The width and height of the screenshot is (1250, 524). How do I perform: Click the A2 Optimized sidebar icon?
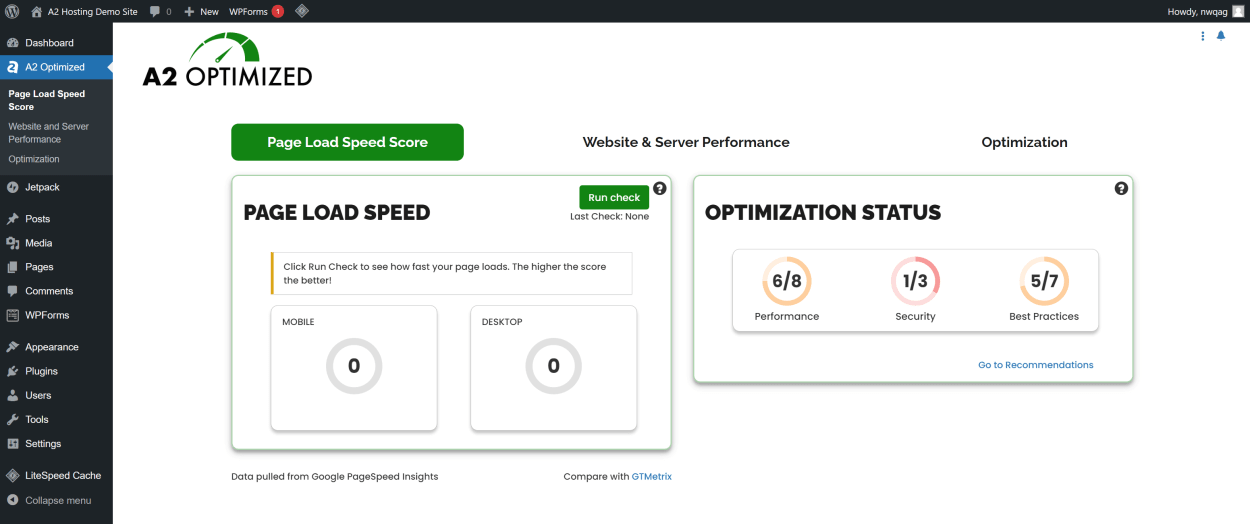13,67
